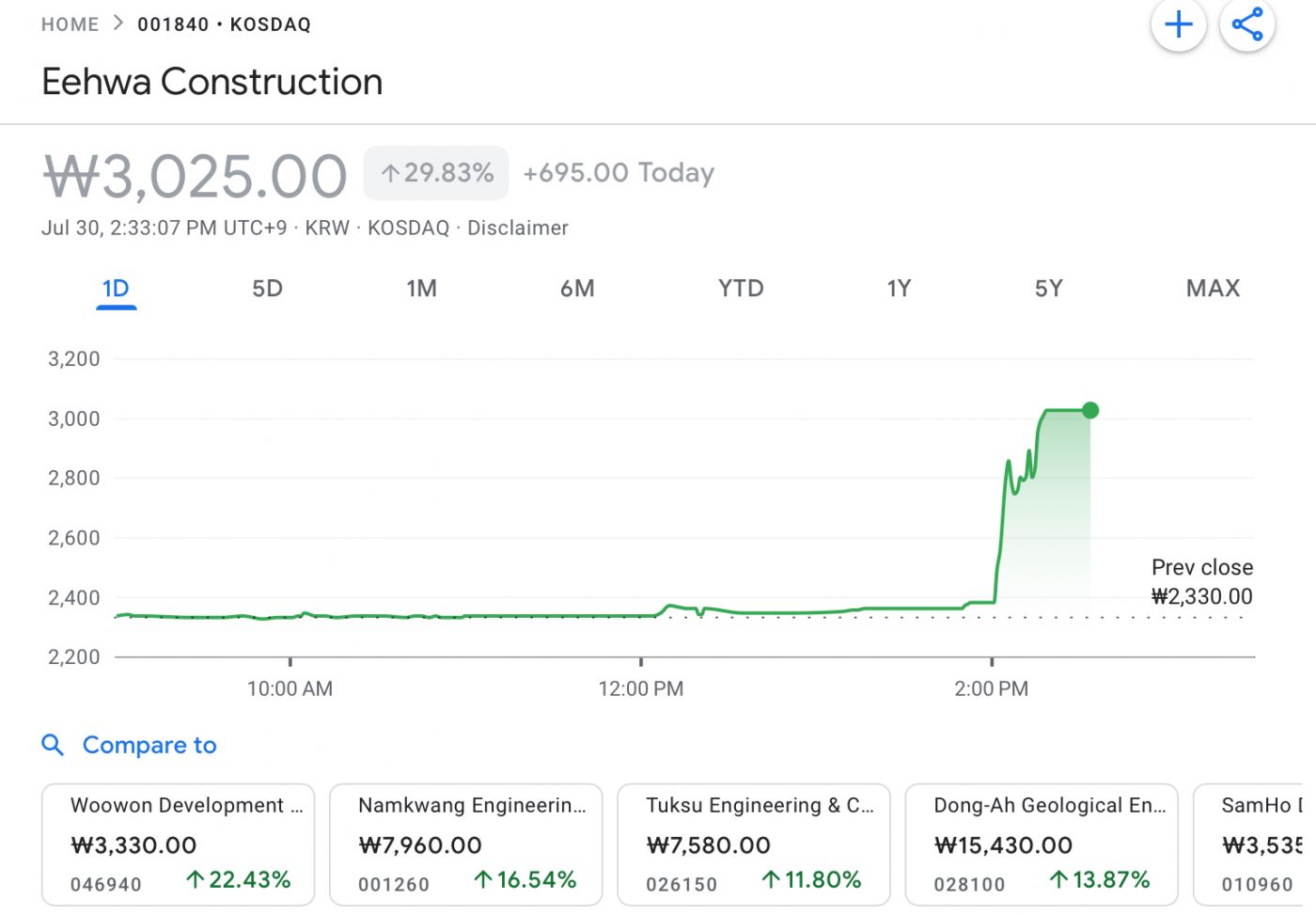This screenshot has height=915, width=1316.
Task: Select the Tuksu Engineering comparison card
Action: 754,844
